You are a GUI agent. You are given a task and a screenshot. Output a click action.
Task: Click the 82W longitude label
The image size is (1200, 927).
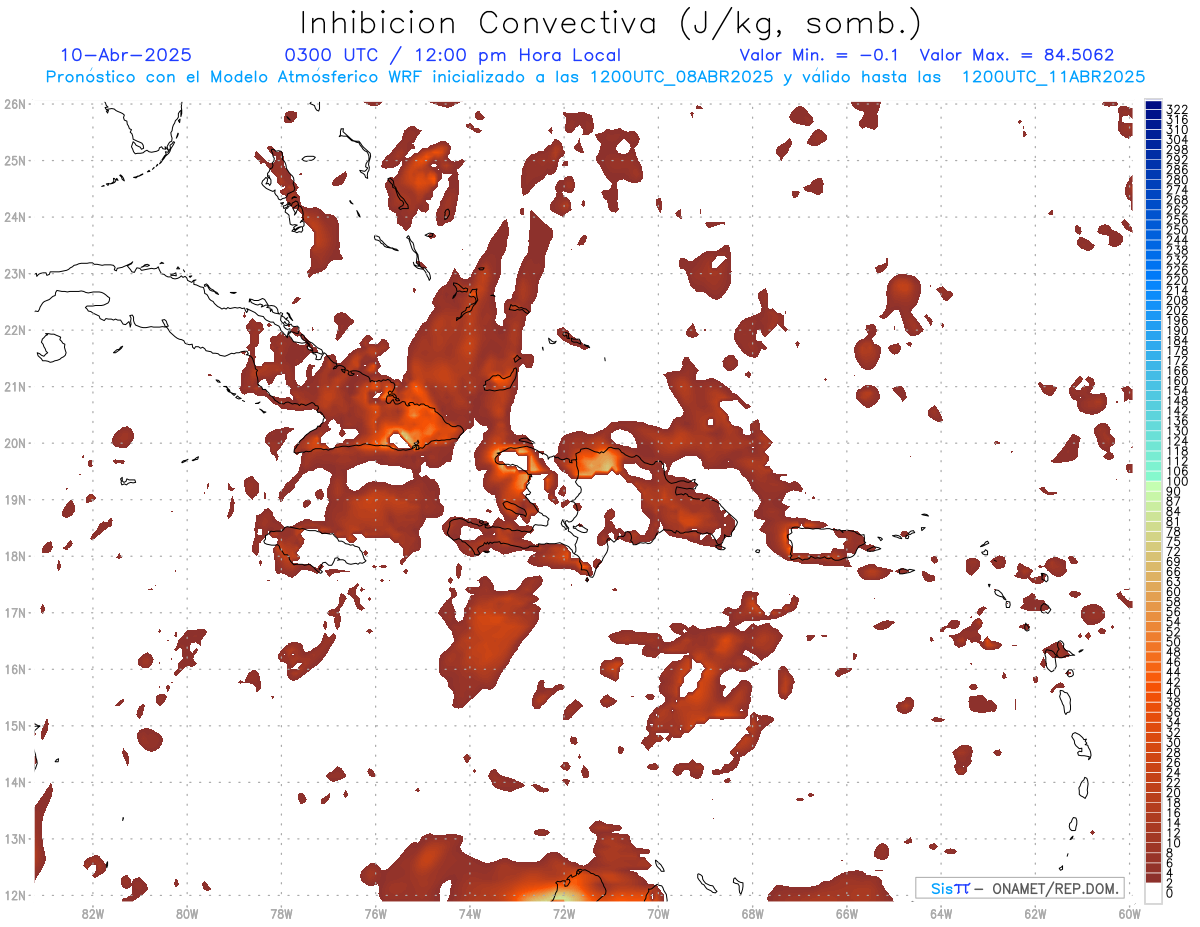point(93,913)
